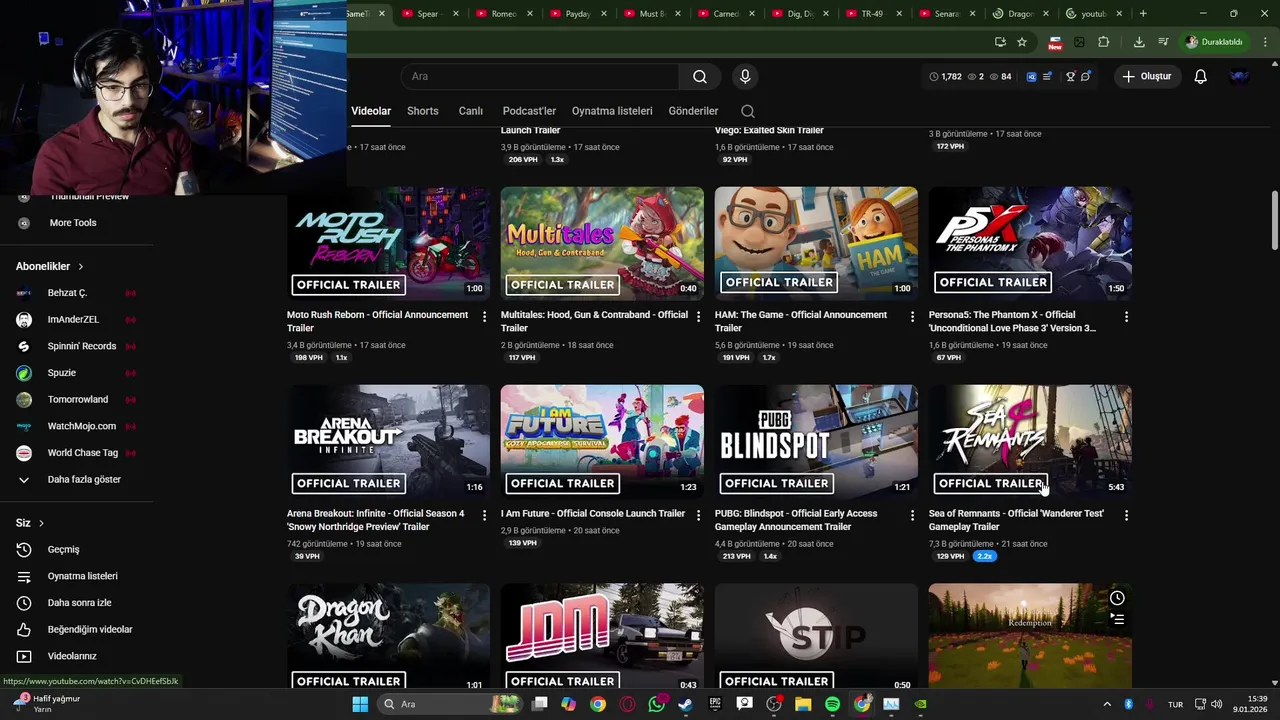Open WhatsApp from the taskbar
This screenshot has height=720, width=1280.
tap(656, 704)
